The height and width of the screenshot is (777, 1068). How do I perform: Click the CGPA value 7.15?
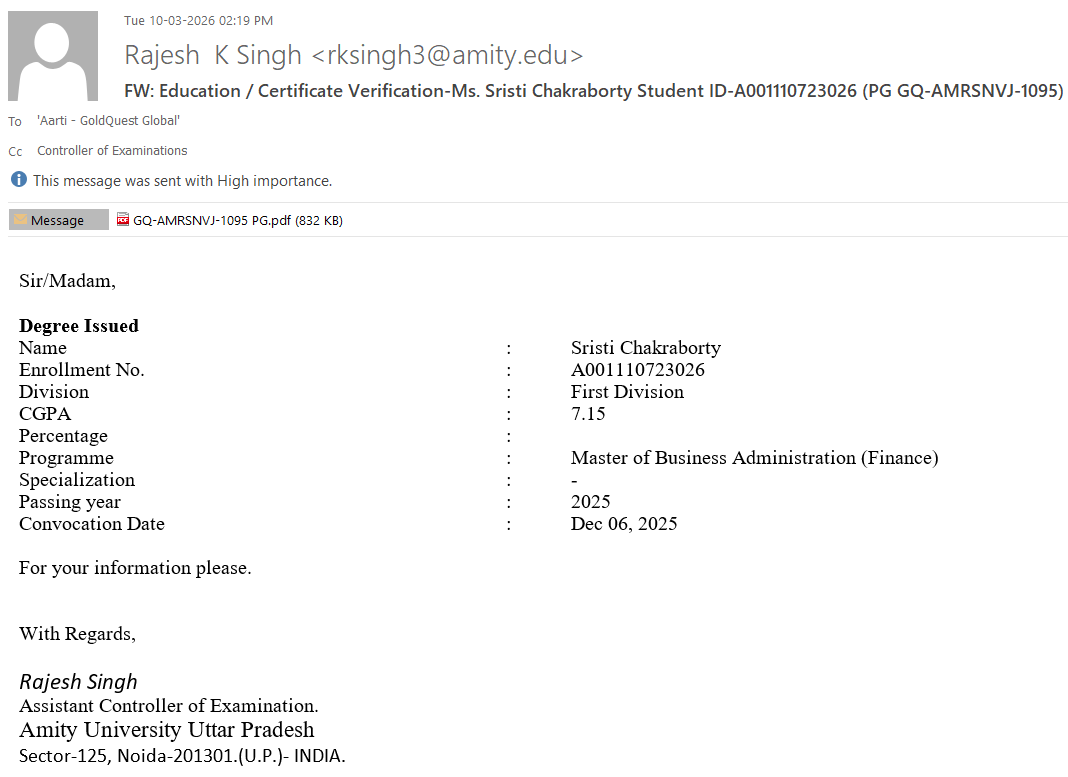588,414
